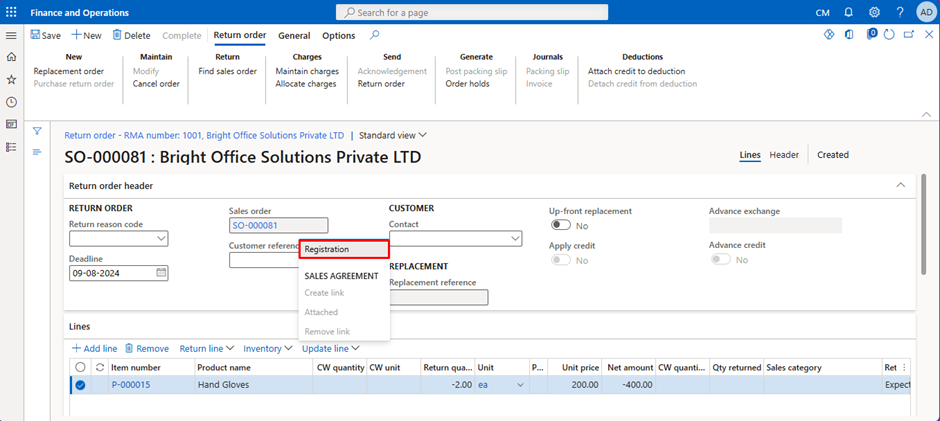Expand the hamburger navigation menu
940x421 pixels.
pyautogui.click(x=11, y=35)
